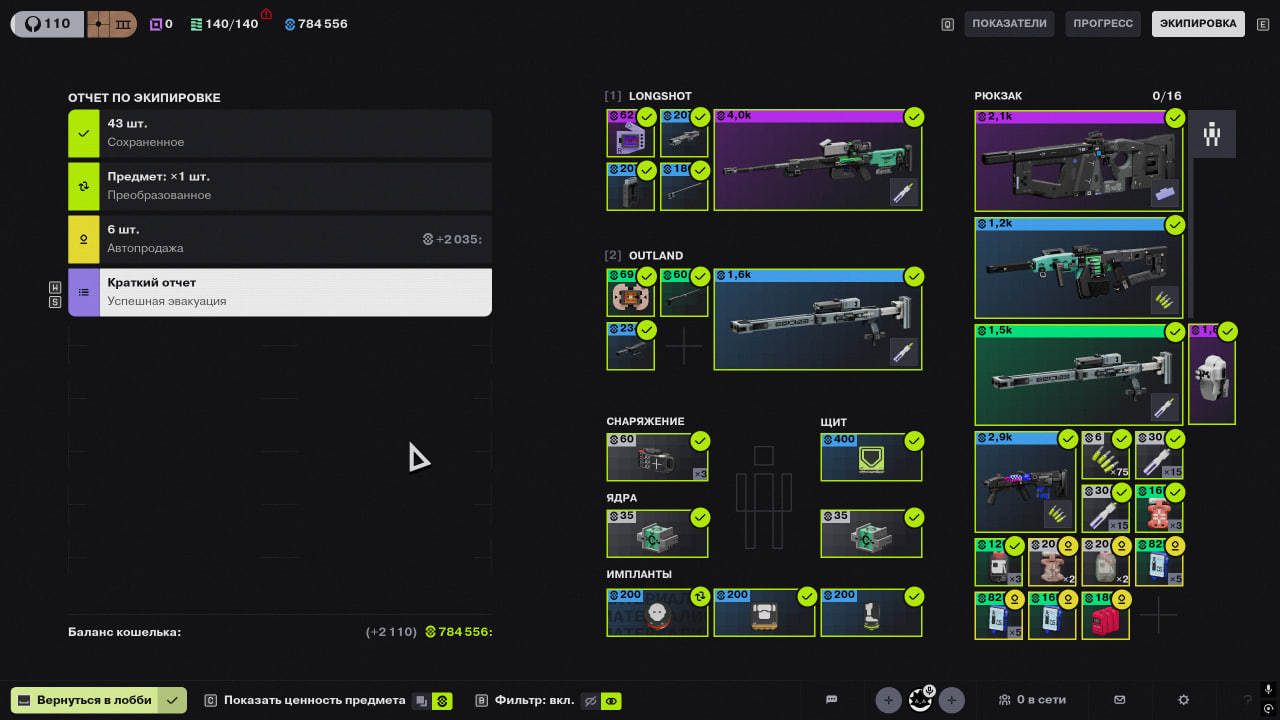Viewport: 1280px width, 720px height.
Task: Open the mail envelope icon
Action: tap(1120, 700)
